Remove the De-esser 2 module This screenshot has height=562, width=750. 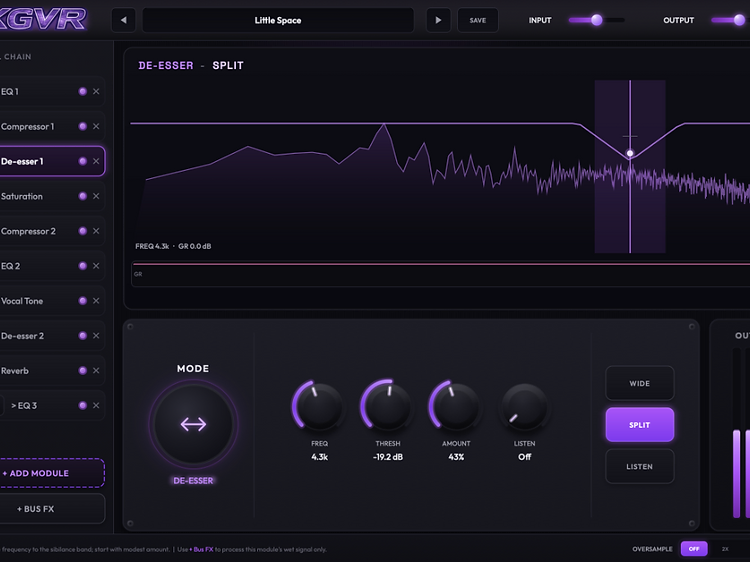tap(96, 336)
